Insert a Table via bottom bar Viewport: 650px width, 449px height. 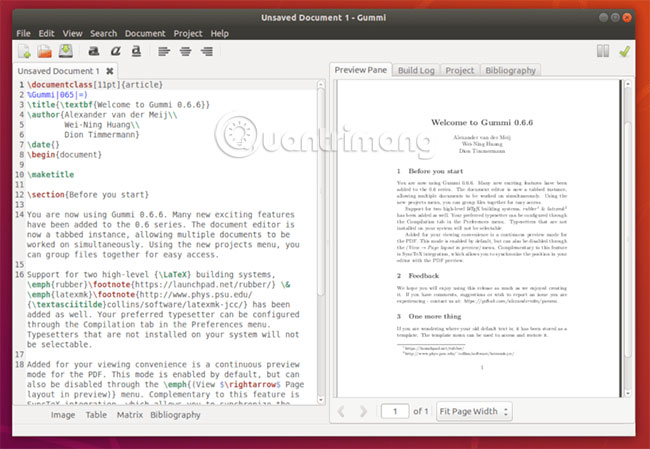tap(96, 415)
